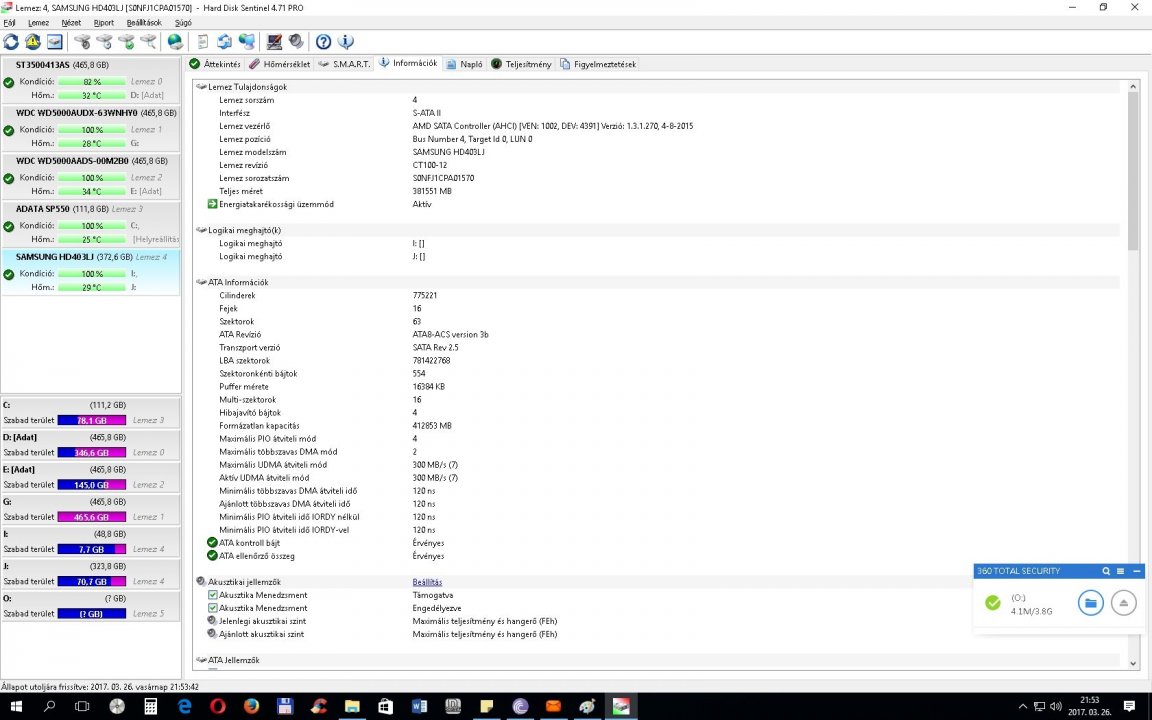This screenshot has height=720, width=1152.
Task: Click the Lemez sorozatszám row label
Action: pyautogui.click(x=254, y=178)
